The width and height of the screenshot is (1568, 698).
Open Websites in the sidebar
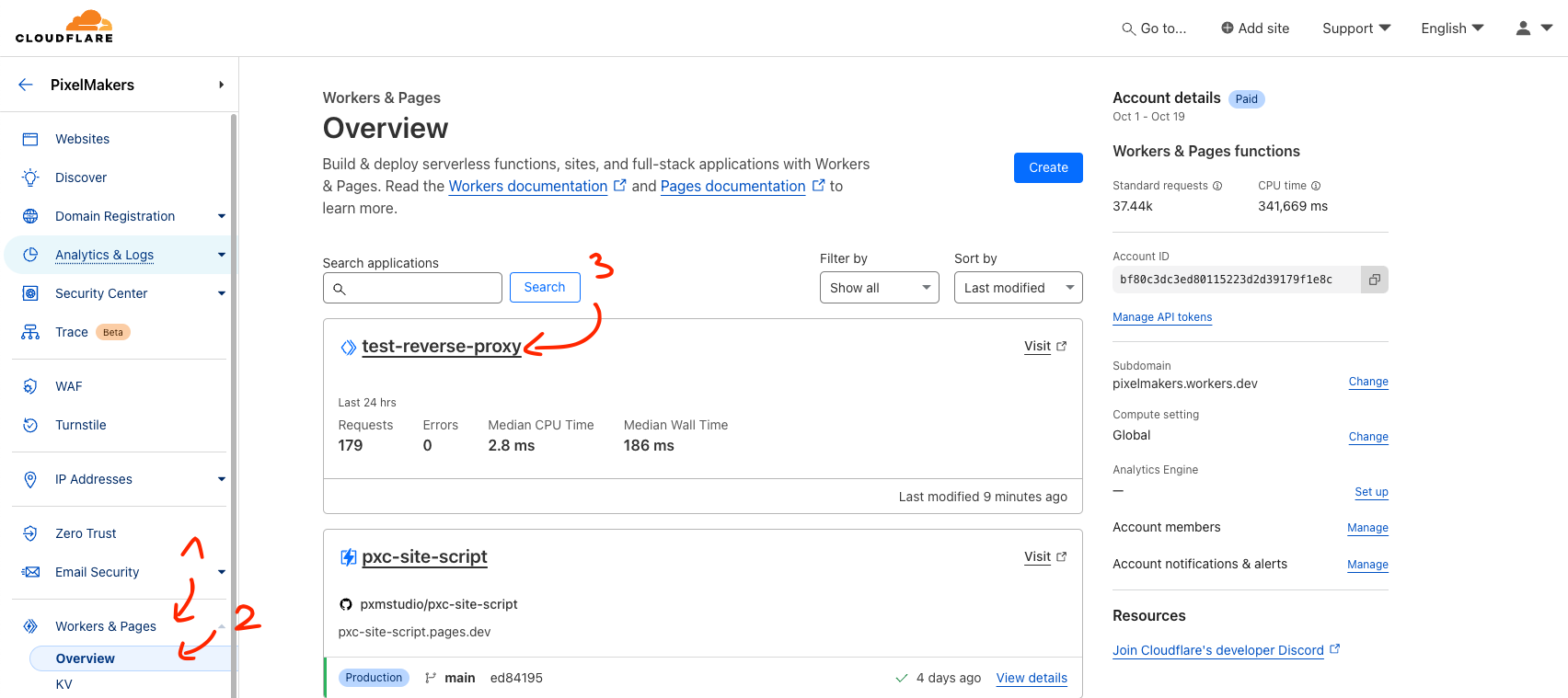coord(82,139)
